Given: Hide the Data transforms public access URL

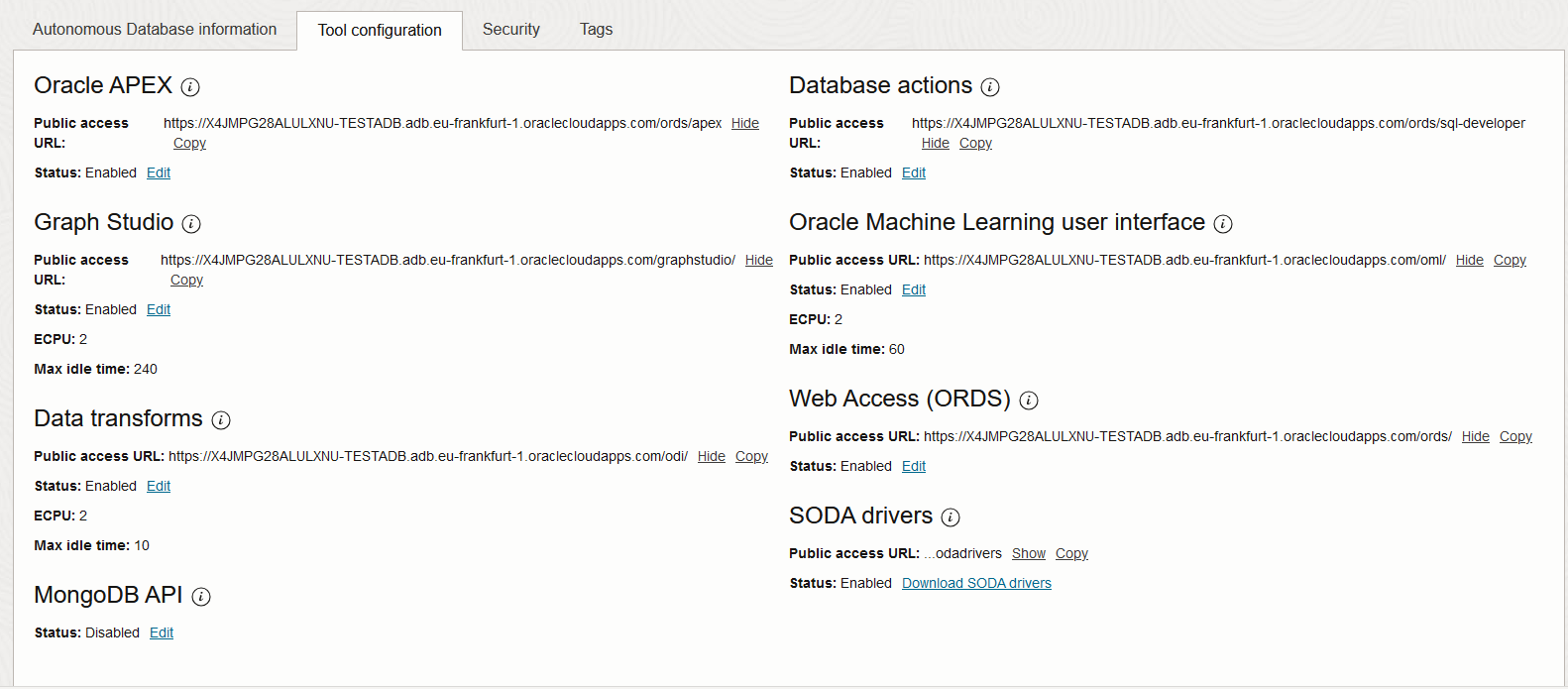Looking at the screenshot, I should click(x=712, y=456).
